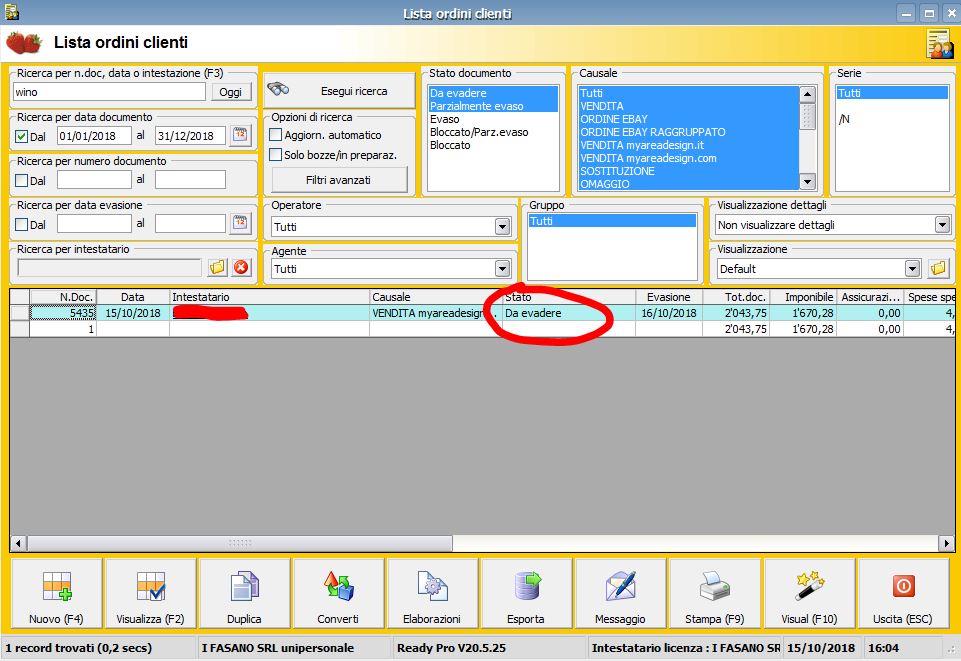Select Parzialmente evaso status
961x661 pixels.
pos(493,106)
